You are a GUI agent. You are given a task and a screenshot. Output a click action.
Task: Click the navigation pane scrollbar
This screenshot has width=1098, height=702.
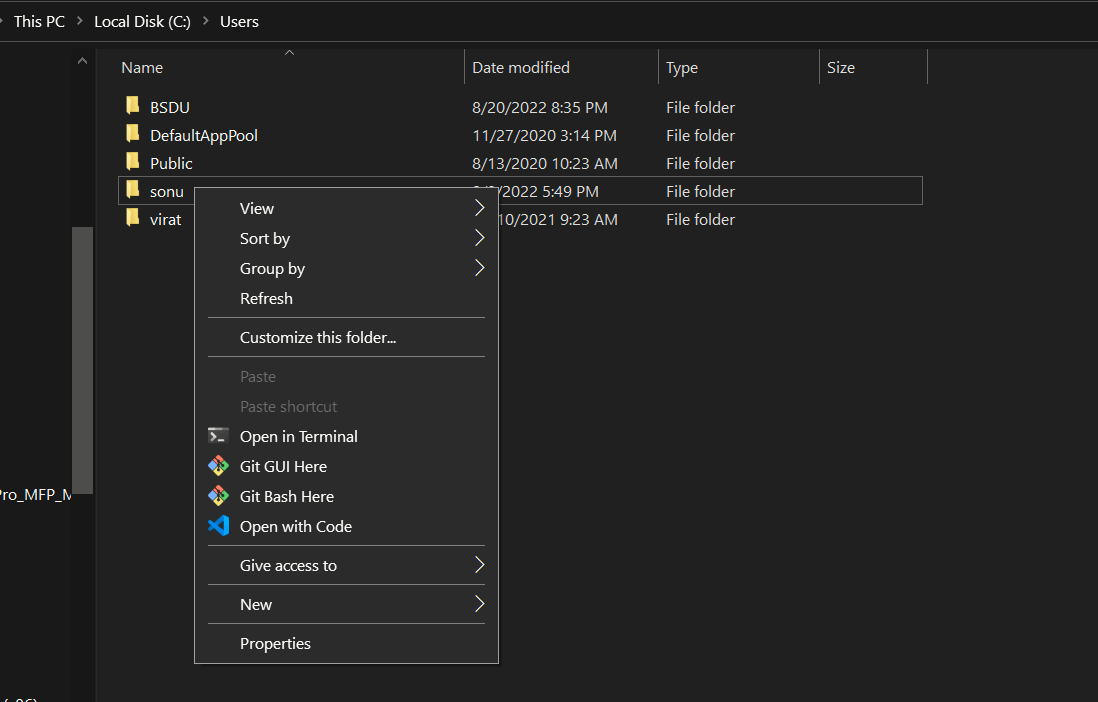[x=82, y=360]
